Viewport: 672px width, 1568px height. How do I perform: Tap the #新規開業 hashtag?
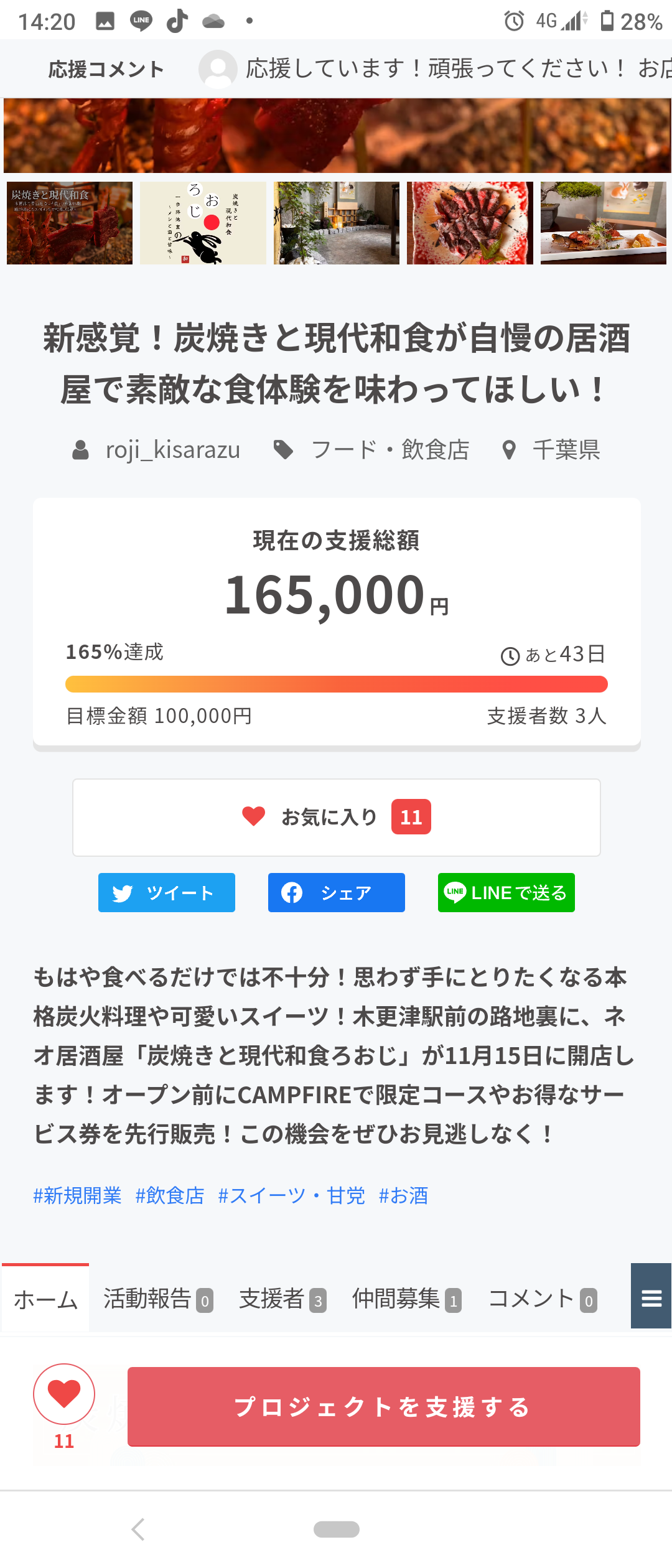[x=77, y=1195]
